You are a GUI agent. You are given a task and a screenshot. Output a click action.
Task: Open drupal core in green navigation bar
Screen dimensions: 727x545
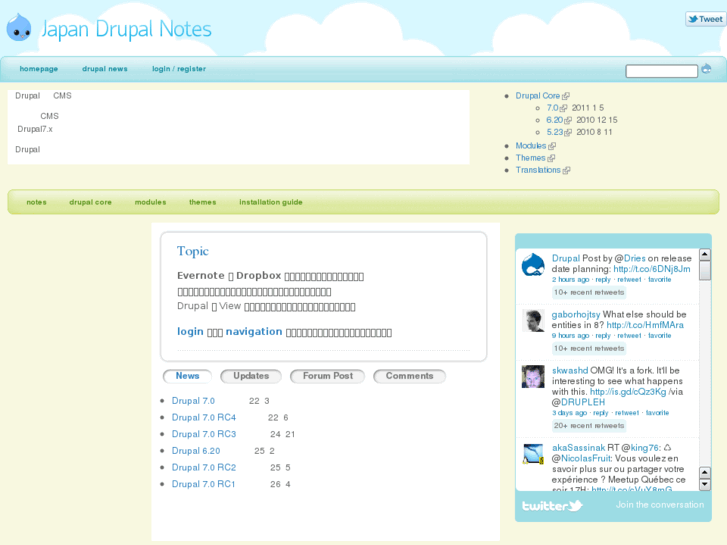click(90, 202)
